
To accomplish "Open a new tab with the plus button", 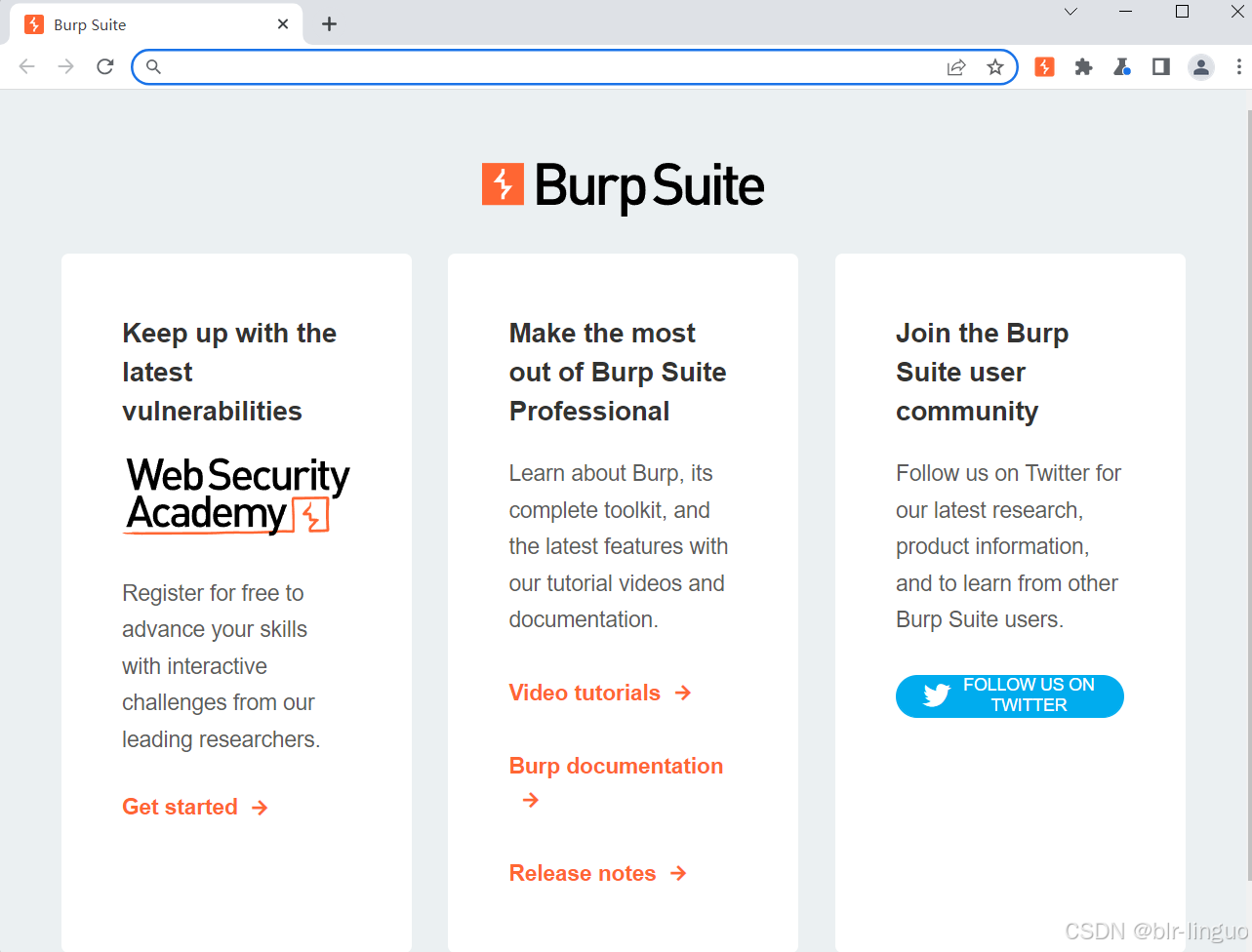I will coord(330,24).
